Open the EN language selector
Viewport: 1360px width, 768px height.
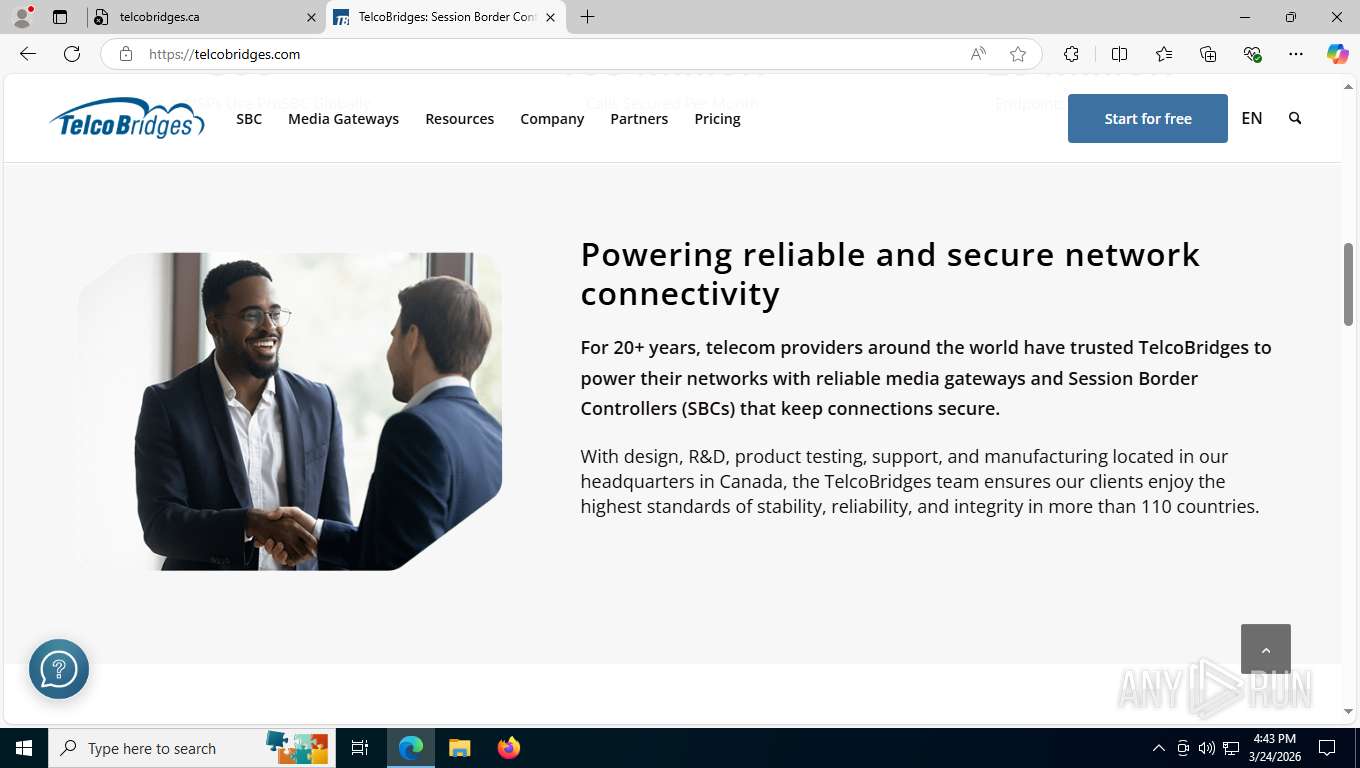[1252, 118]
